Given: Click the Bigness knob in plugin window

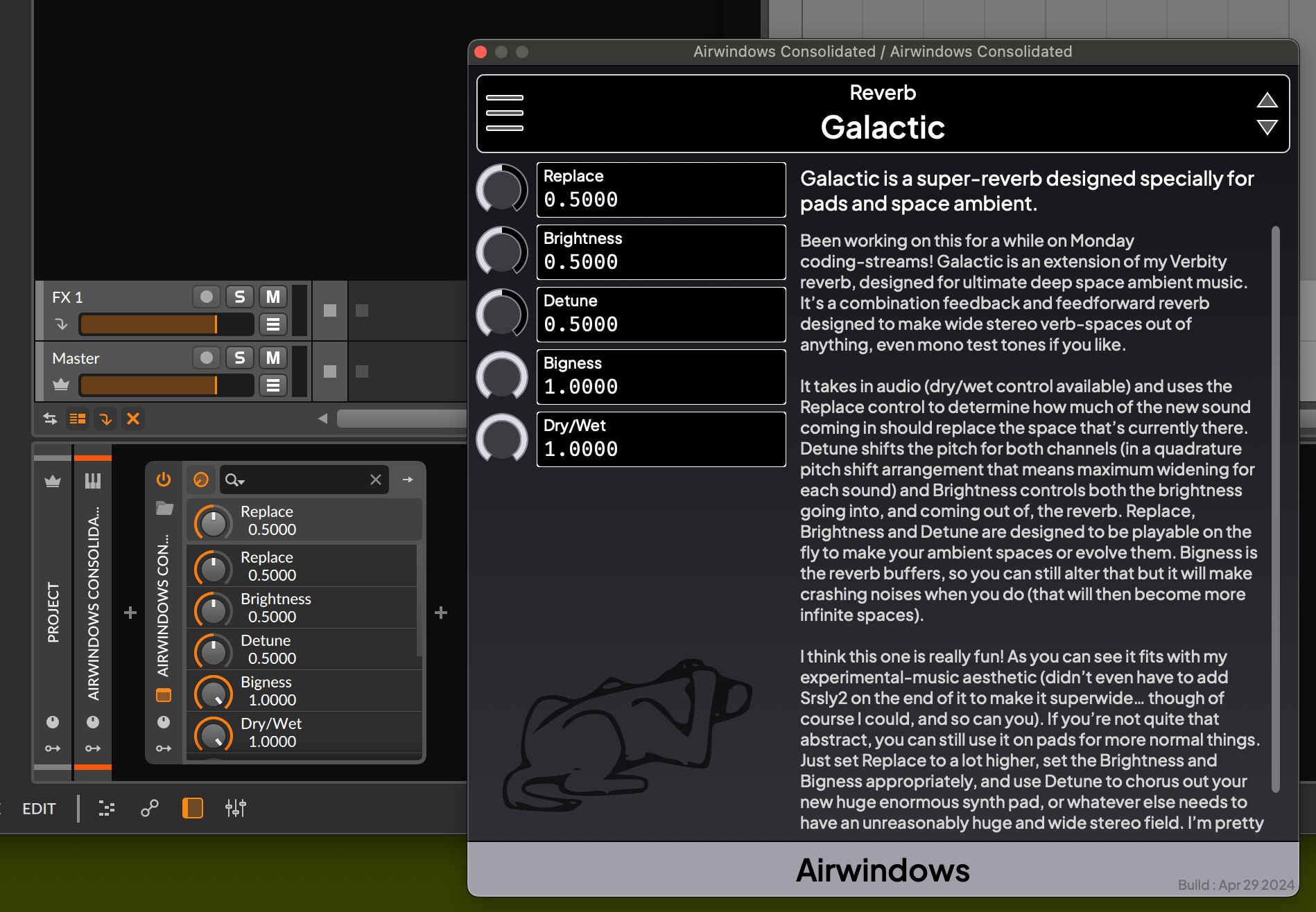Looking at the screenshot, I should pos(502,376).
